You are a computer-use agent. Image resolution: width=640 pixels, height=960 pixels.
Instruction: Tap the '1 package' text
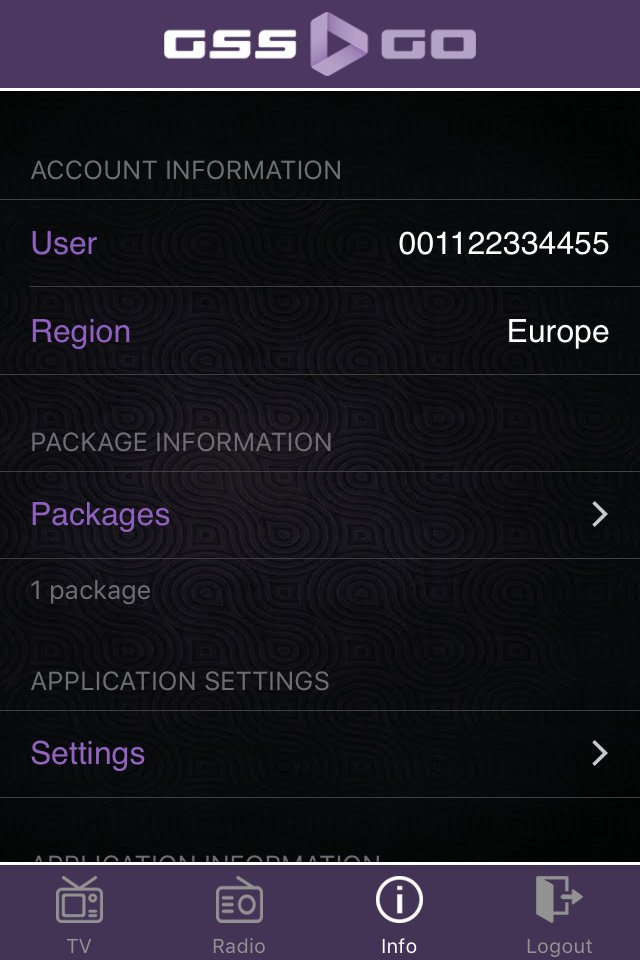[91, 591]
